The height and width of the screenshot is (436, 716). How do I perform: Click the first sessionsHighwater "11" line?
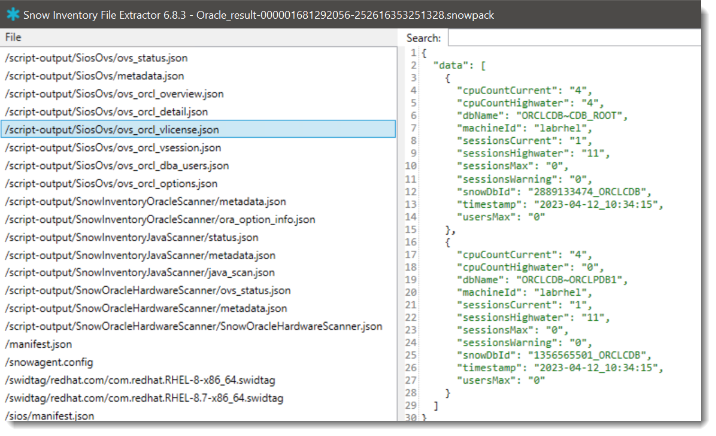click(x=533, y=153)
